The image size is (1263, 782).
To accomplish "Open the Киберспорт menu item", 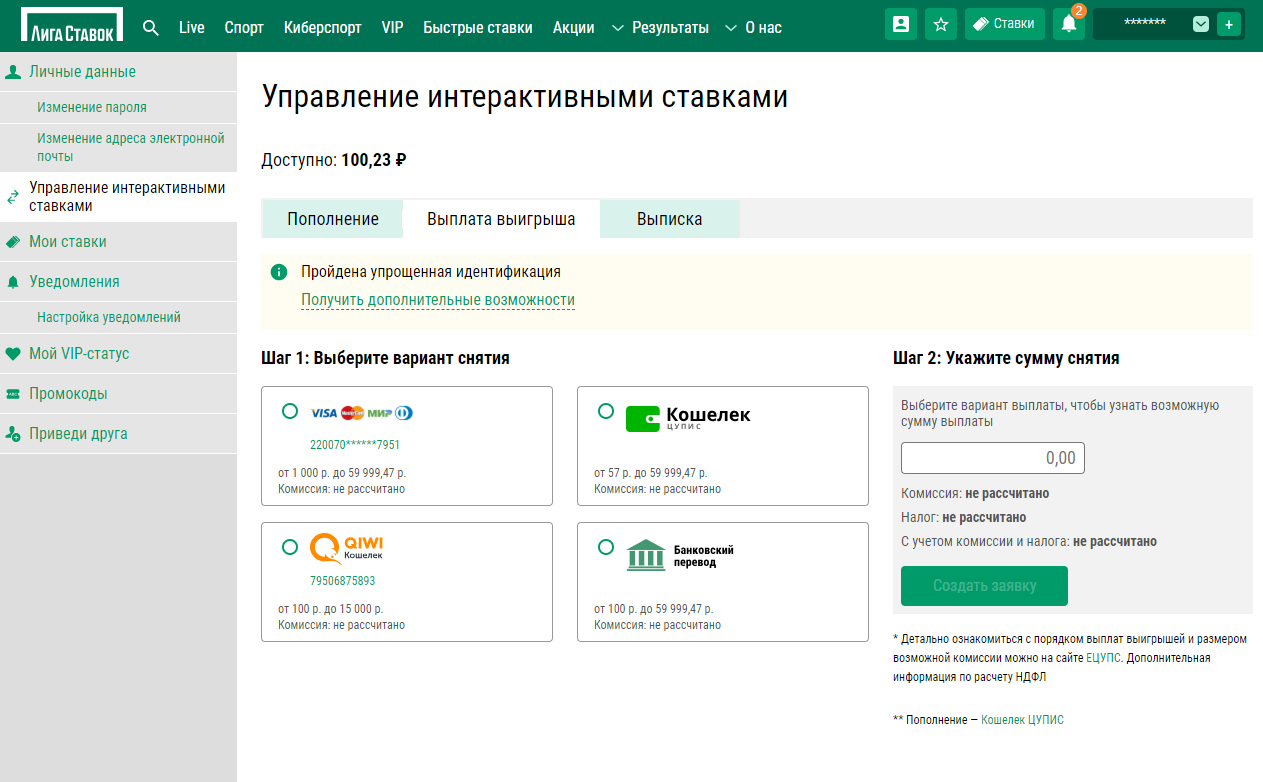I will (323, 27).
